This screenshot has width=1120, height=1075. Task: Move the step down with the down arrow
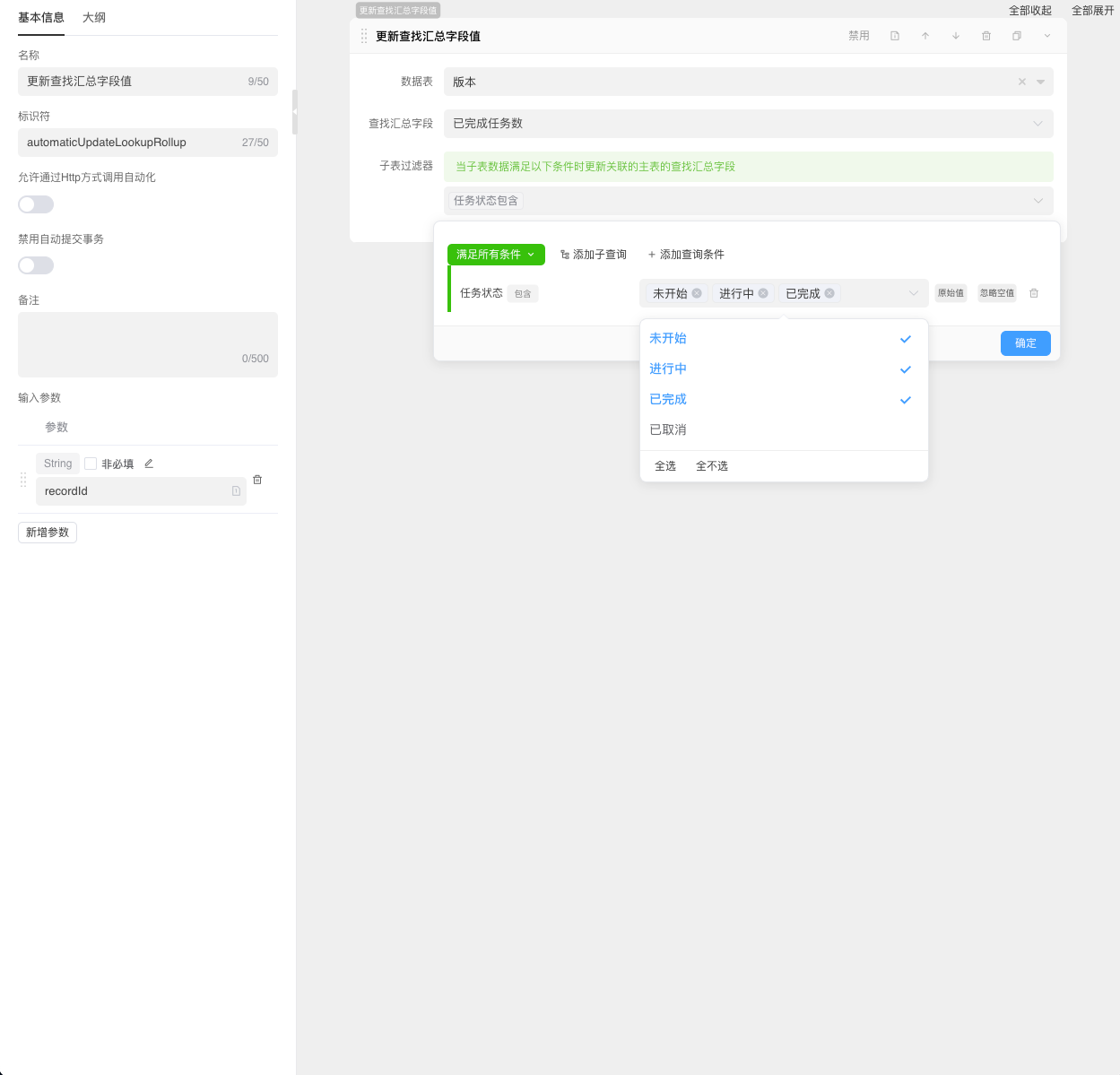click(x=956, y=36)
